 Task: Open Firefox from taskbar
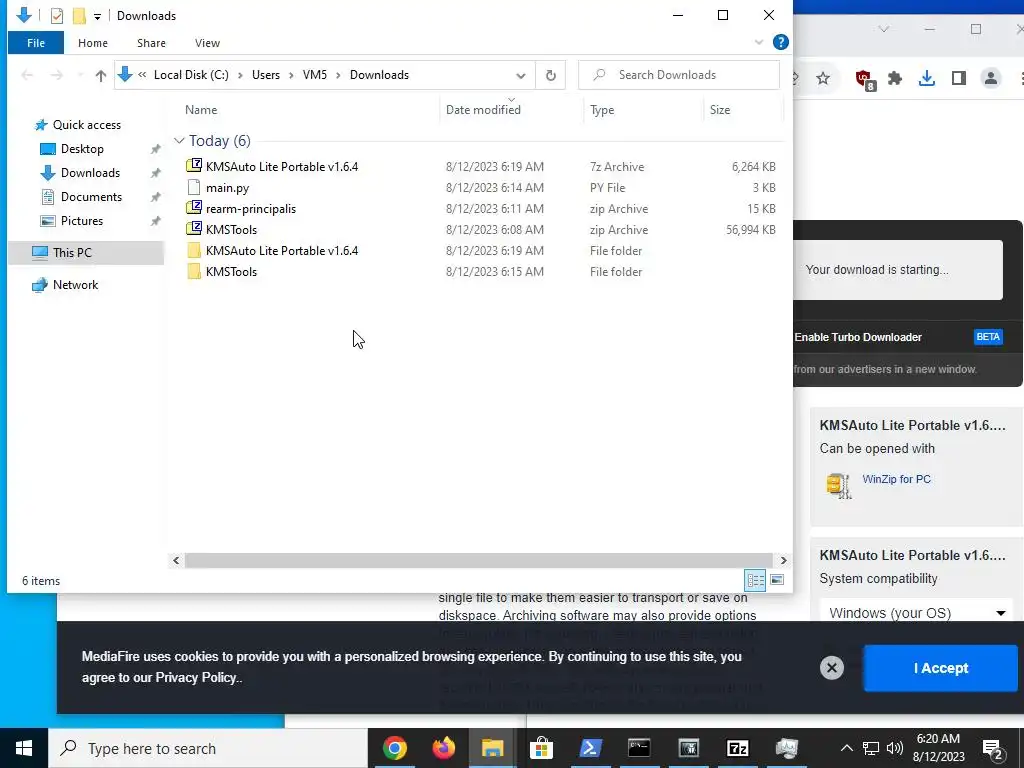443,748
